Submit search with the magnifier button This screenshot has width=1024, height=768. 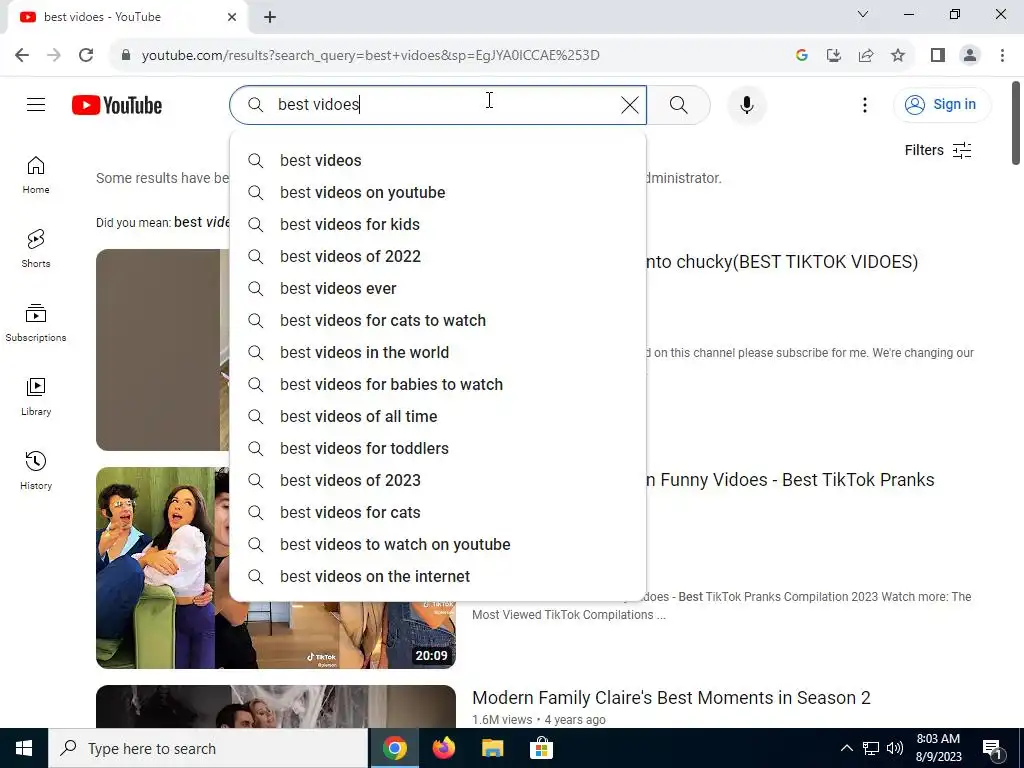679,104
